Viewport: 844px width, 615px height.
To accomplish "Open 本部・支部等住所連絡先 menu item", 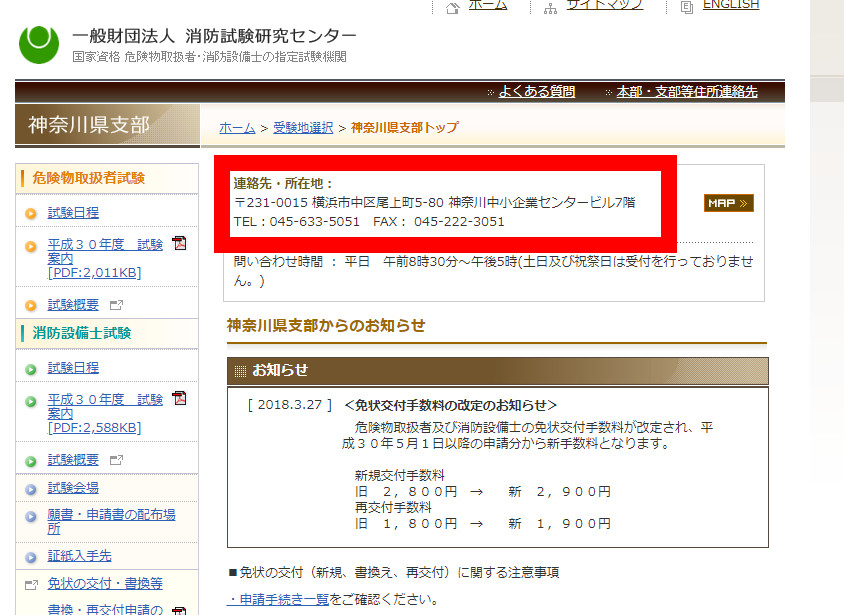I will click(687, 92).
